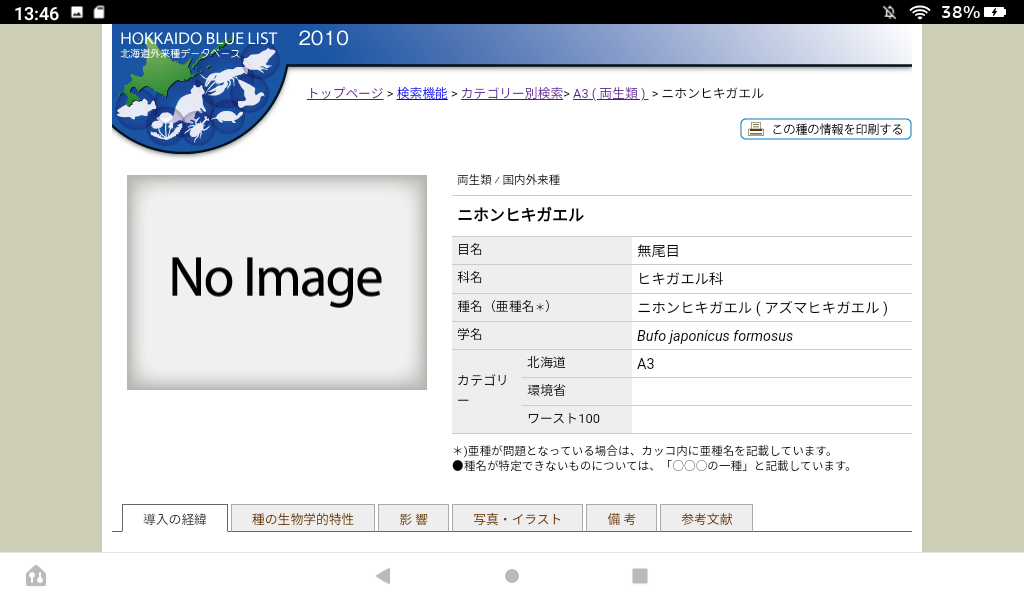Switch to the 種の生物学的特性 tab
The image size is (1024, 600).
[303, 519]
